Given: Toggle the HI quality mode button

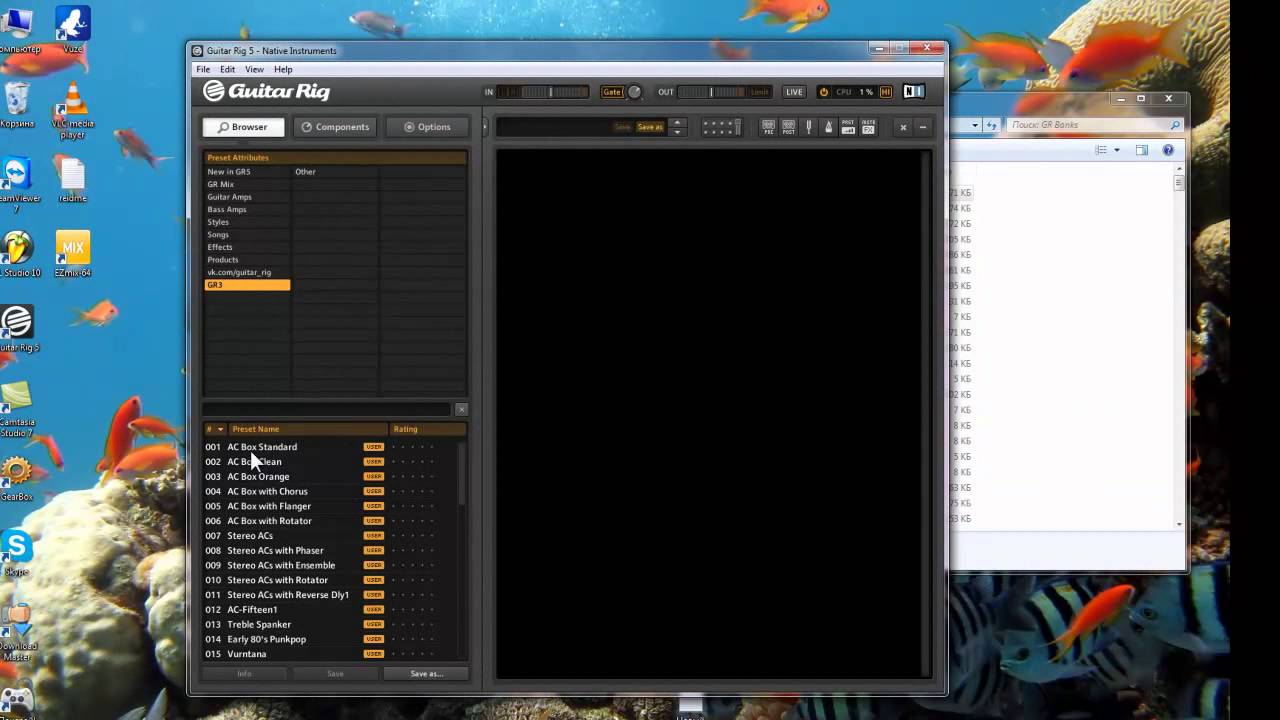Looking at the screenshot, I should pos(886,92).
